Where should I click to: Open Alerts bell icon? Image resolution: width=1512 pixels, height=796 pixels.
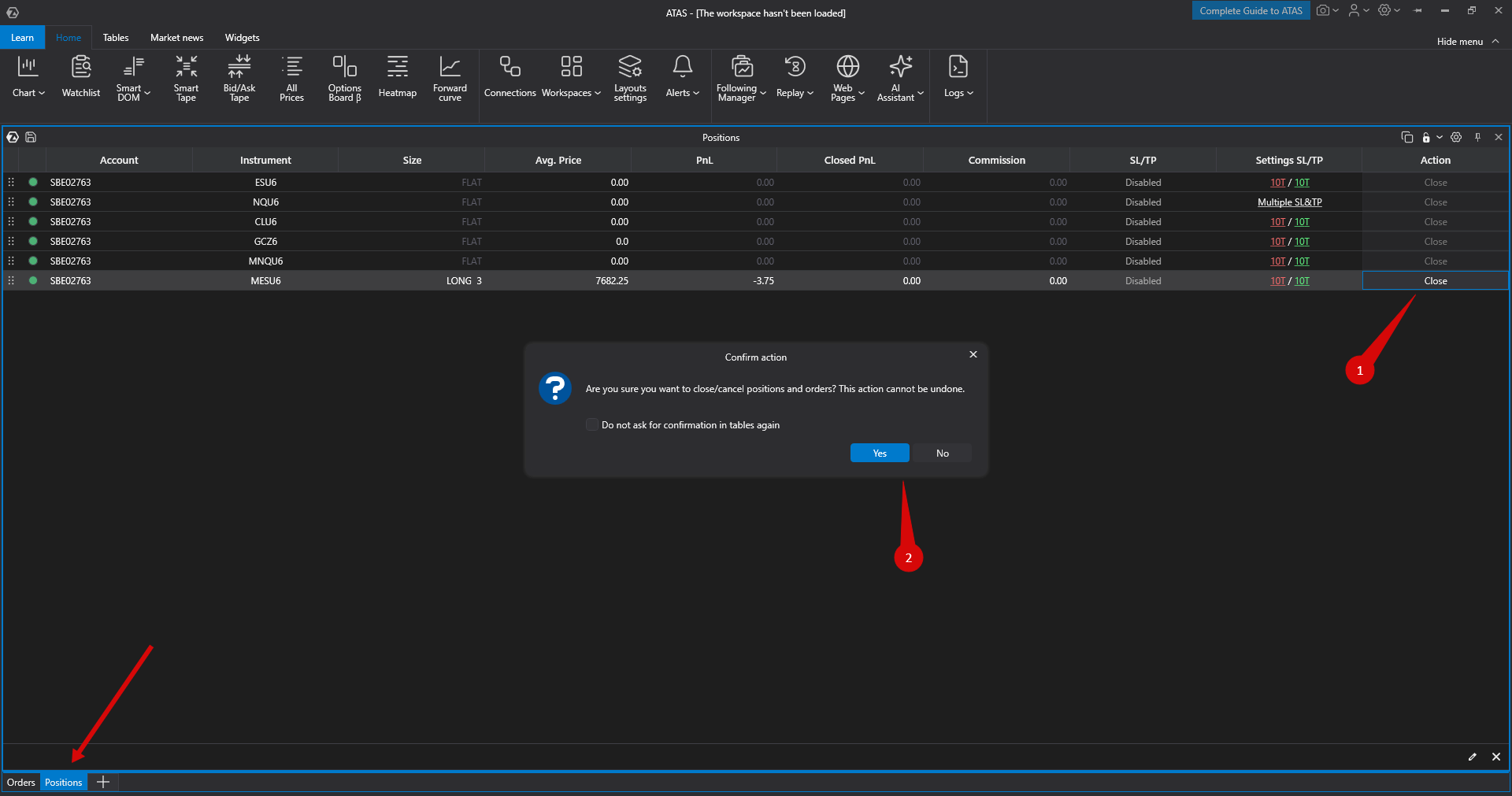tap(682, 66)
